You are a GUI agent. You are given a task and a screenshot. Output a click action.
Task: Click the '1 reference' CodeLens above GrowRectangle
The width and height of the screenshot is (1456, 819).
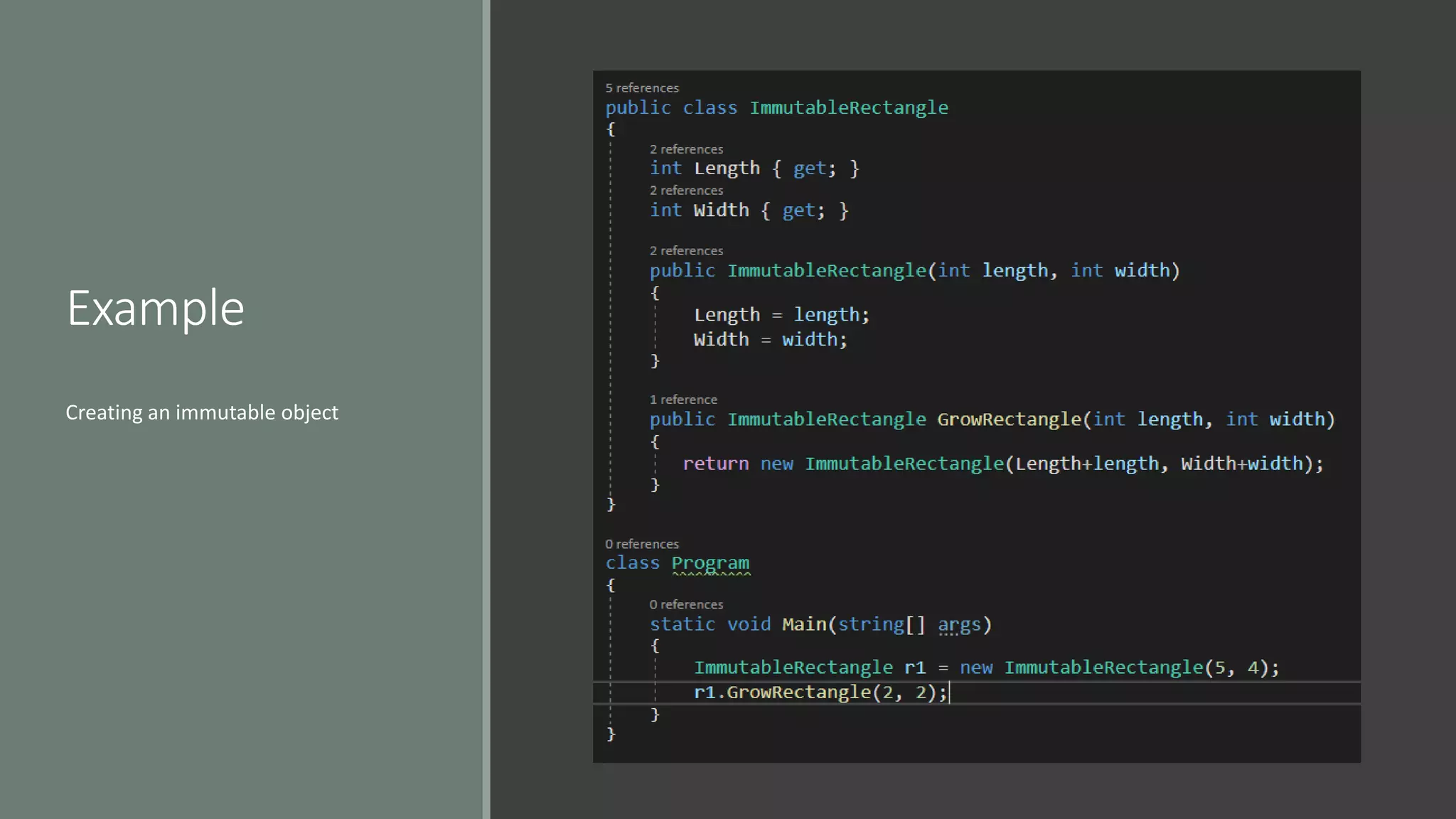click(x=683, y=400)
